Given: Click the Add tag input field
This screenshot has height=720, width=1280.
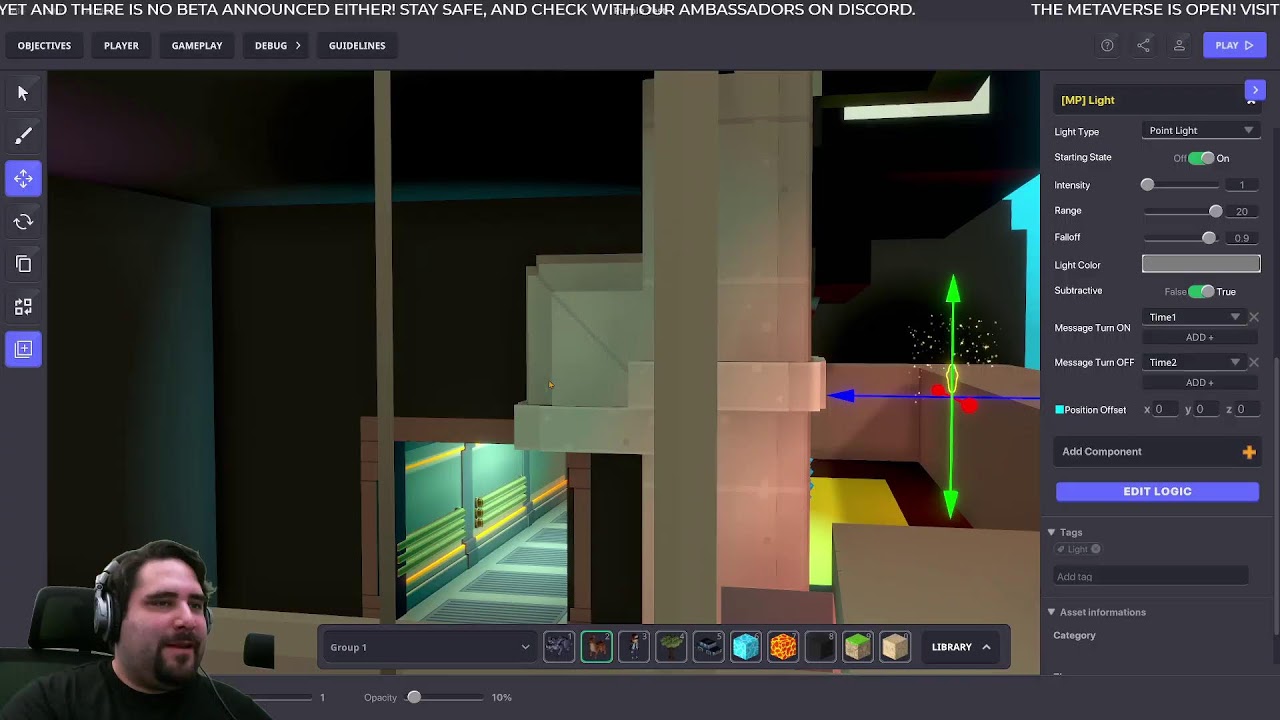Looking at the screenshot, I should pos(1151,576).
